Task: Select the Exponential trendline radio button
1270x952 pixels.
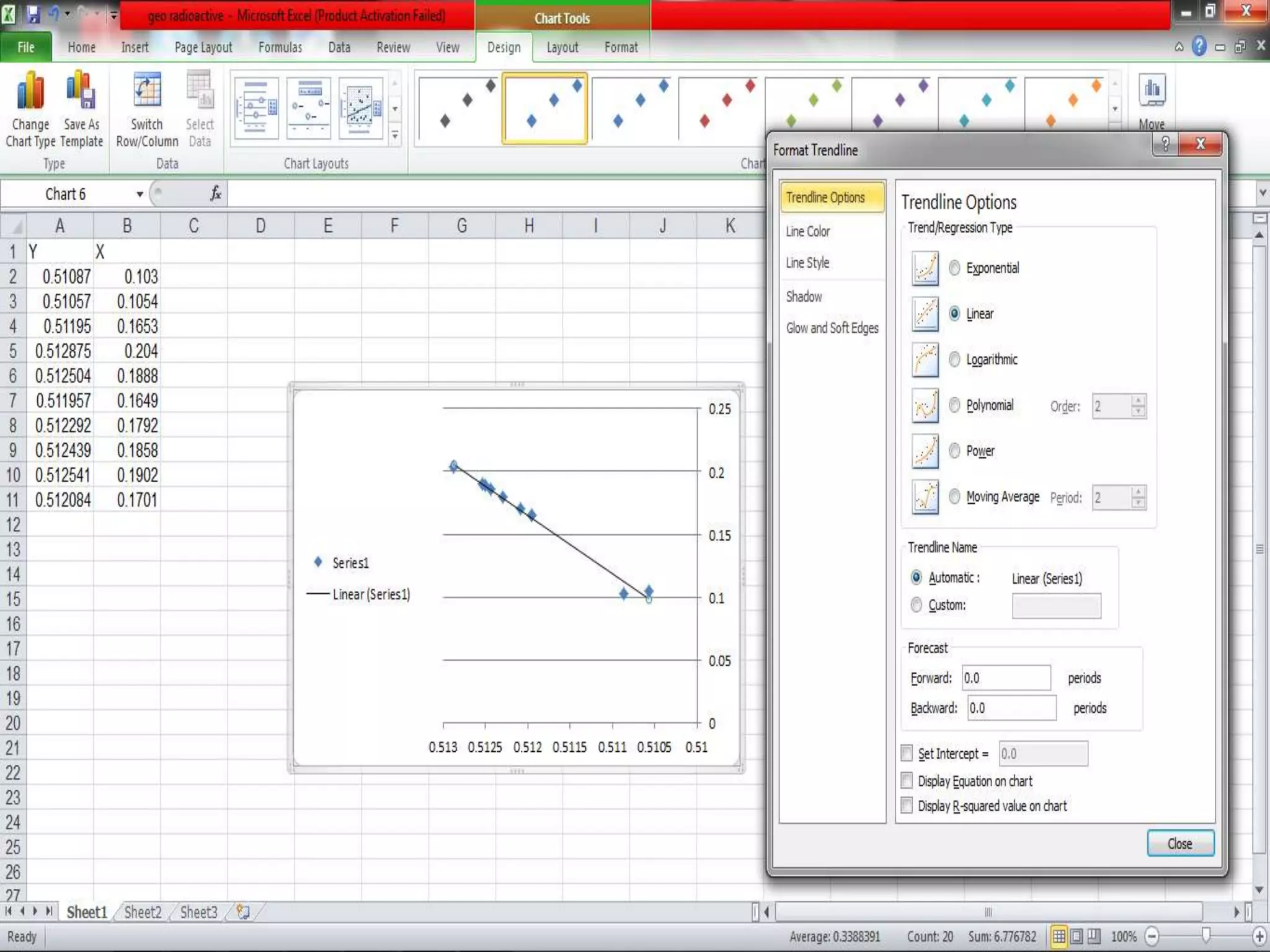Action: pos(955,268)
